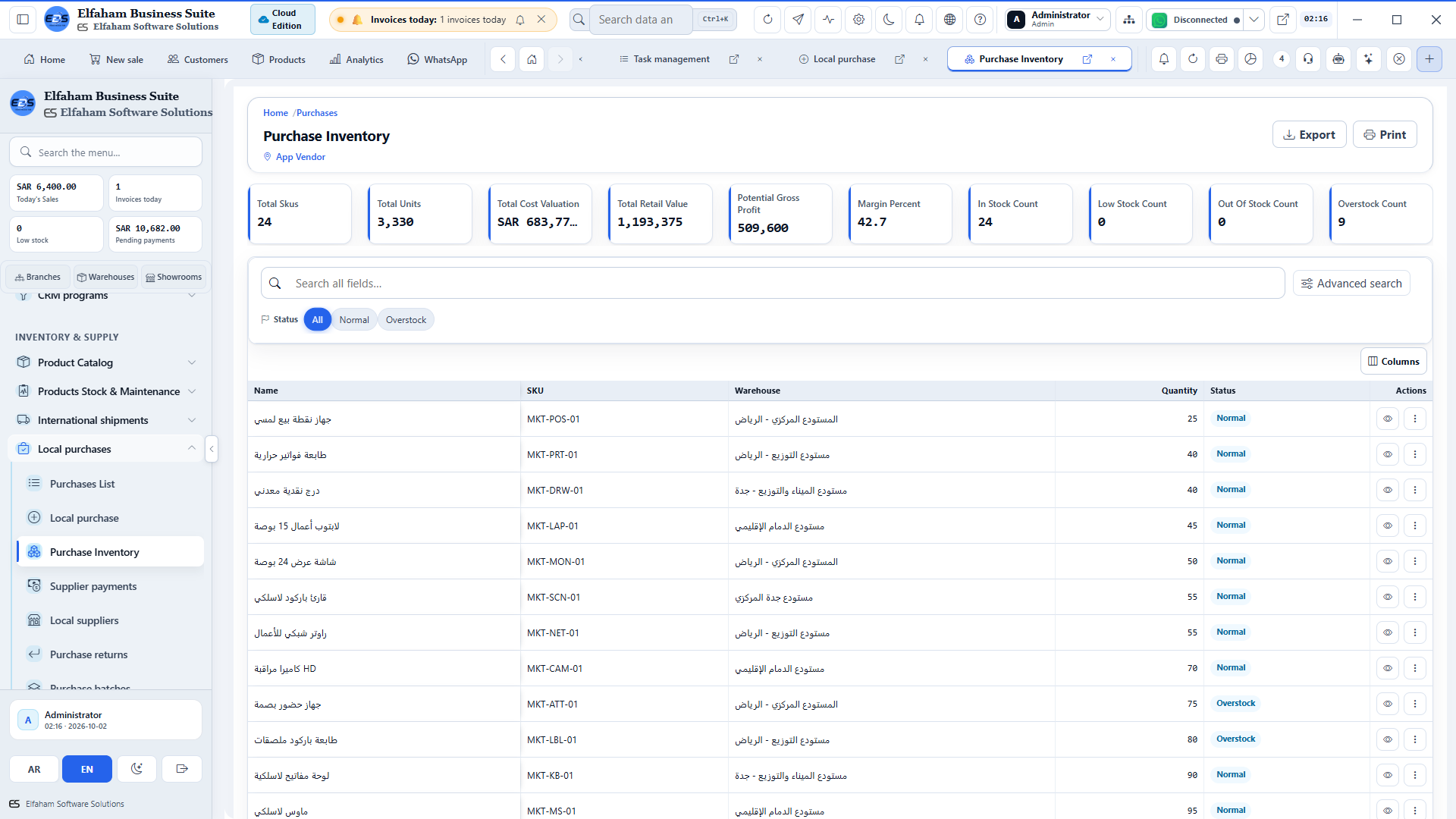Expand International shipments menu
Image resolution: width=1456 pixels, height=819 pixels.
click(106, 420)
